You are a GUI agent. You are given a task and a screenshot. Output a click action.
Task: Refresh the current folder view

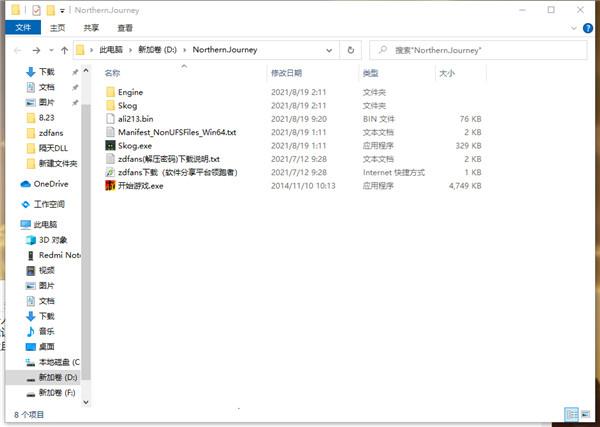pos(351,50)
